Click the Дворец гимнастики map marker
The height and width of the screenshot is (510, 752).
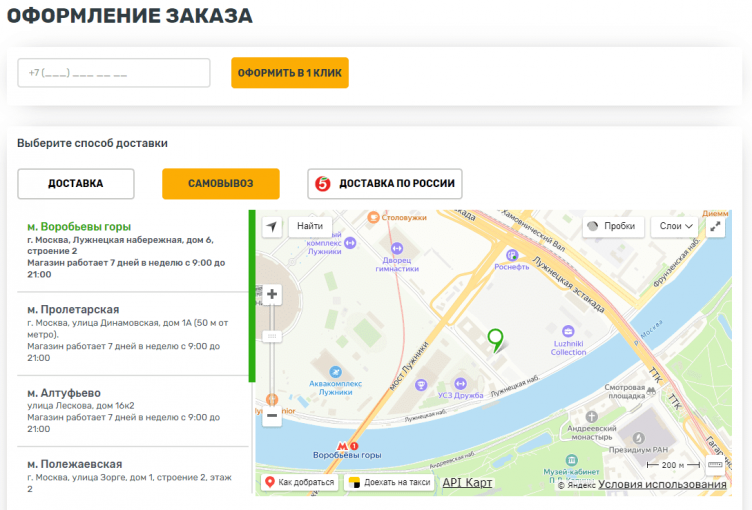click(x=397, y=249)
